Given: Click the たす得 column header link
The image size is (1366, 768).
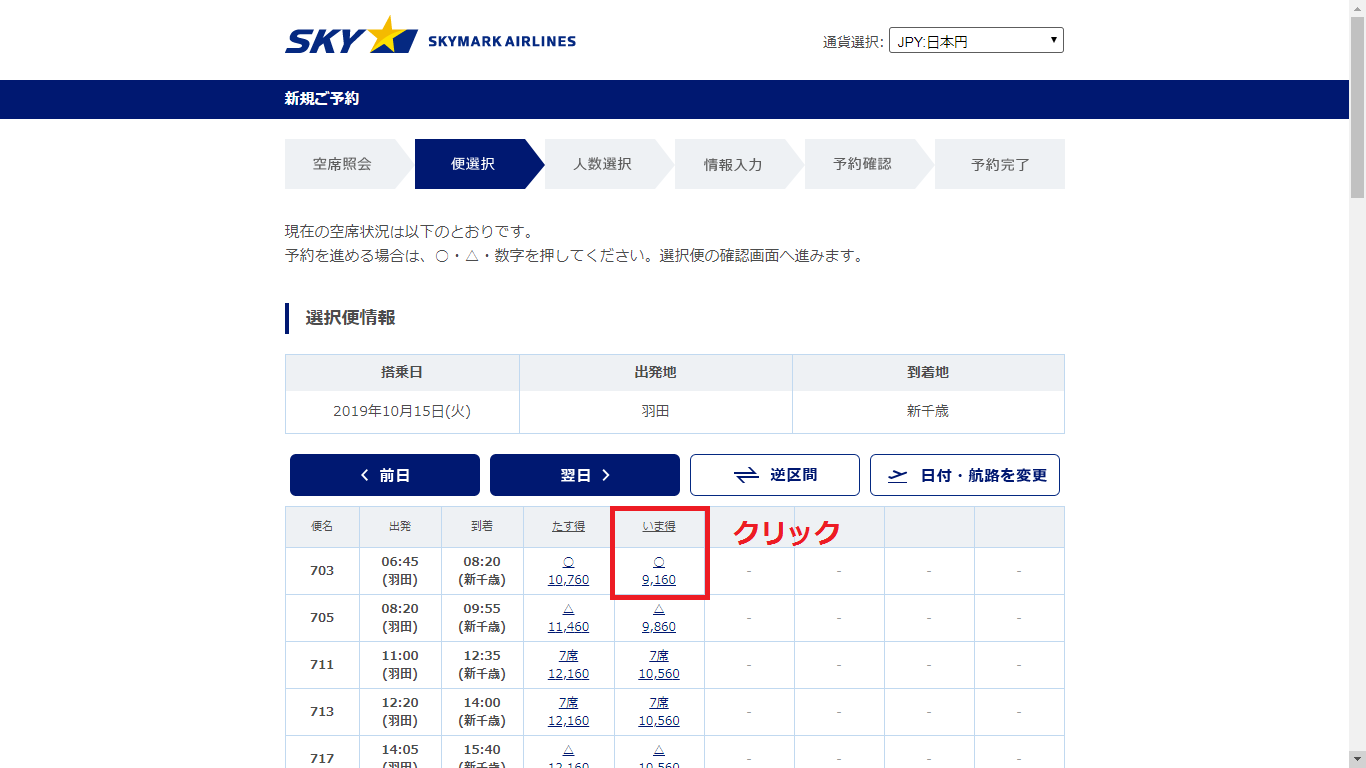Looking at the screenshot, I should 568,526.
